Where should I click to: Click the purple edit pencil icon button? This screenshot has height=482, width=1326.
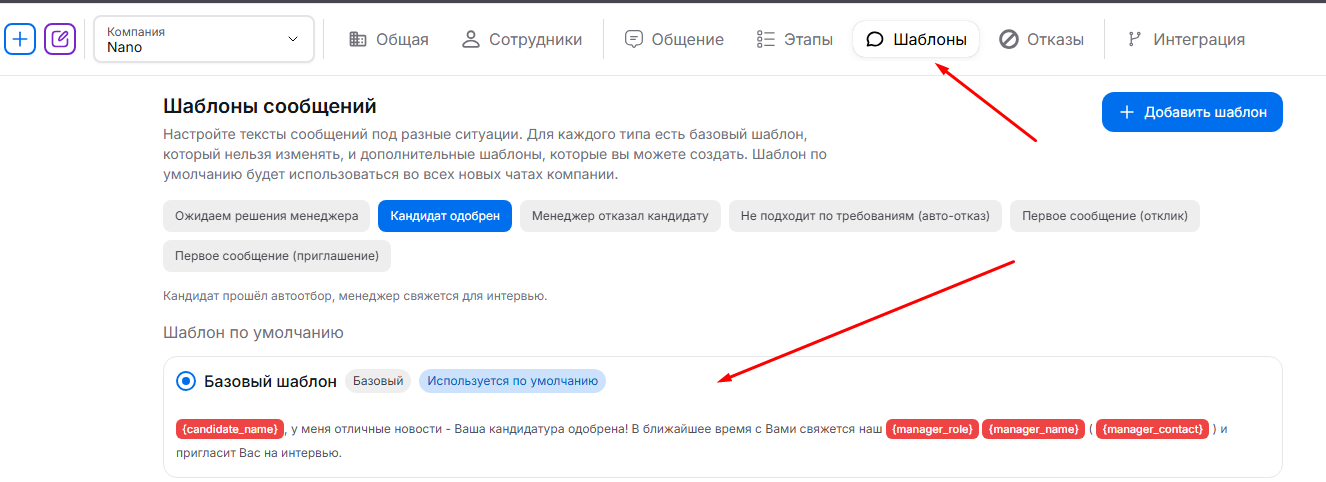[x=60, y=39]
